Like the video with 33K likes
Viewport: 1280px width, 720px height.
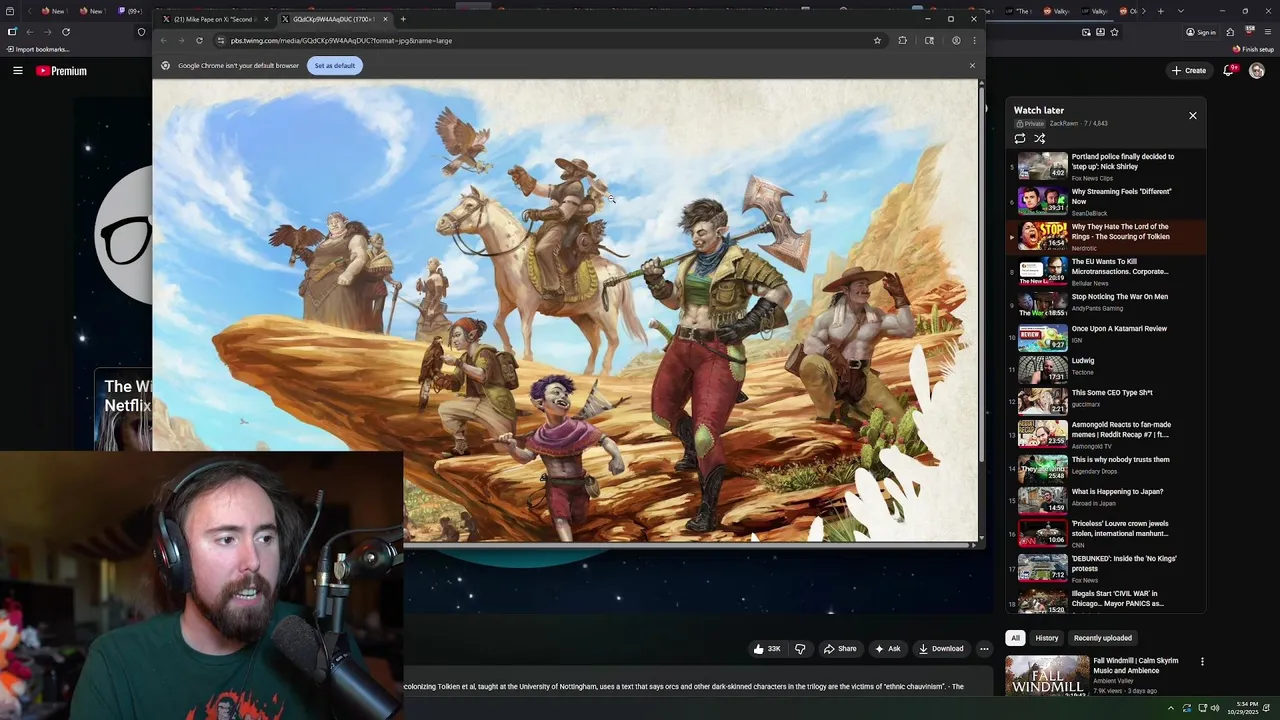(x=767, y=649)
